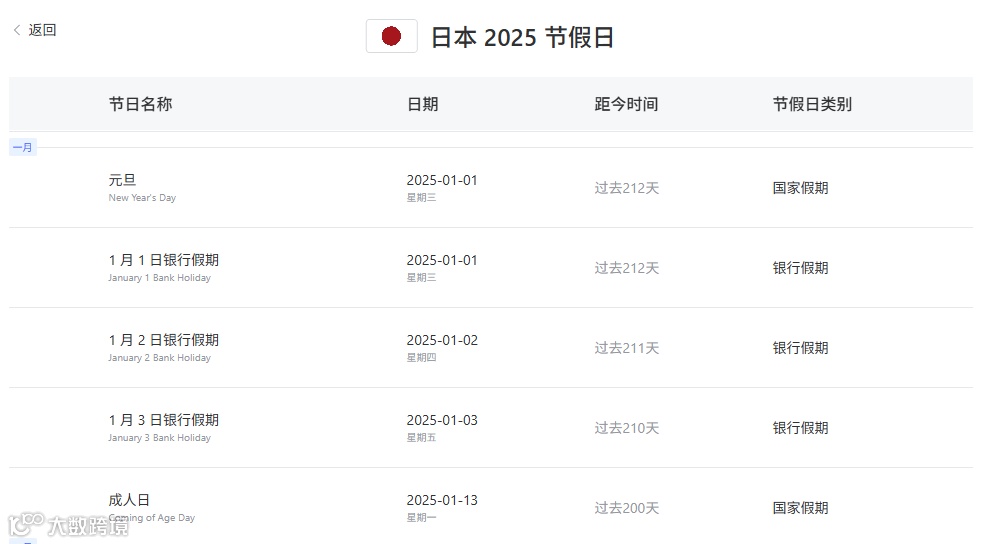
Task: Click the date 2025-01-13
Action: 442,500
